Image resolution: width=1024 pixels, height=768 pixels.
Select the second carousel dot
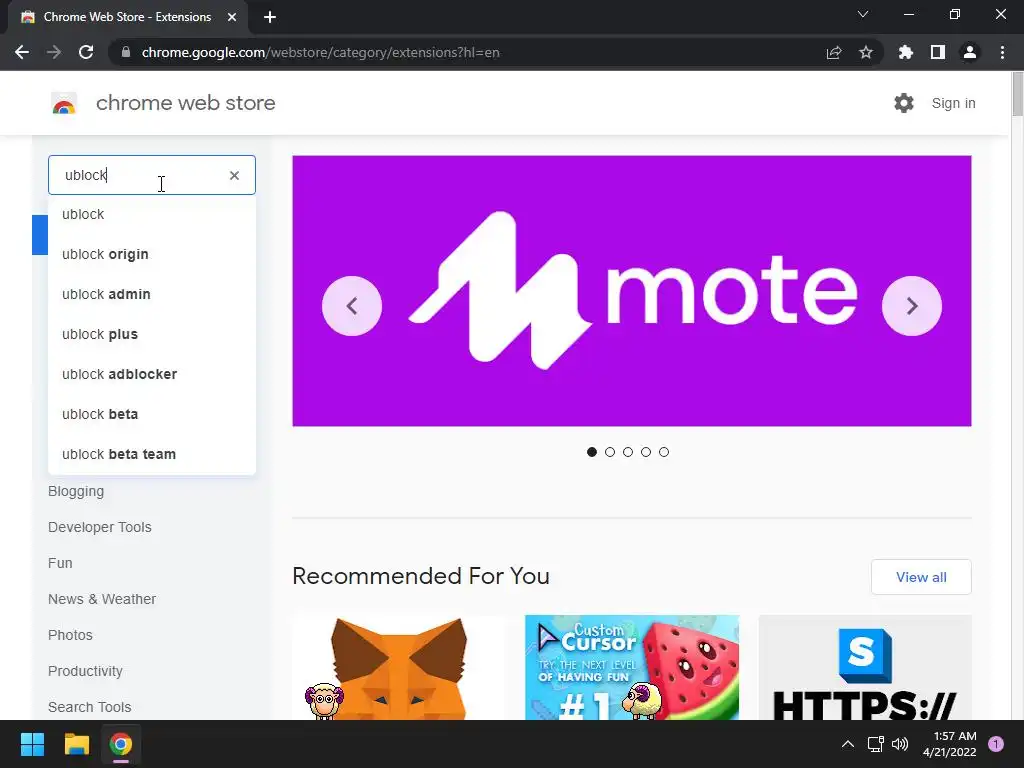tap(610, 452)
